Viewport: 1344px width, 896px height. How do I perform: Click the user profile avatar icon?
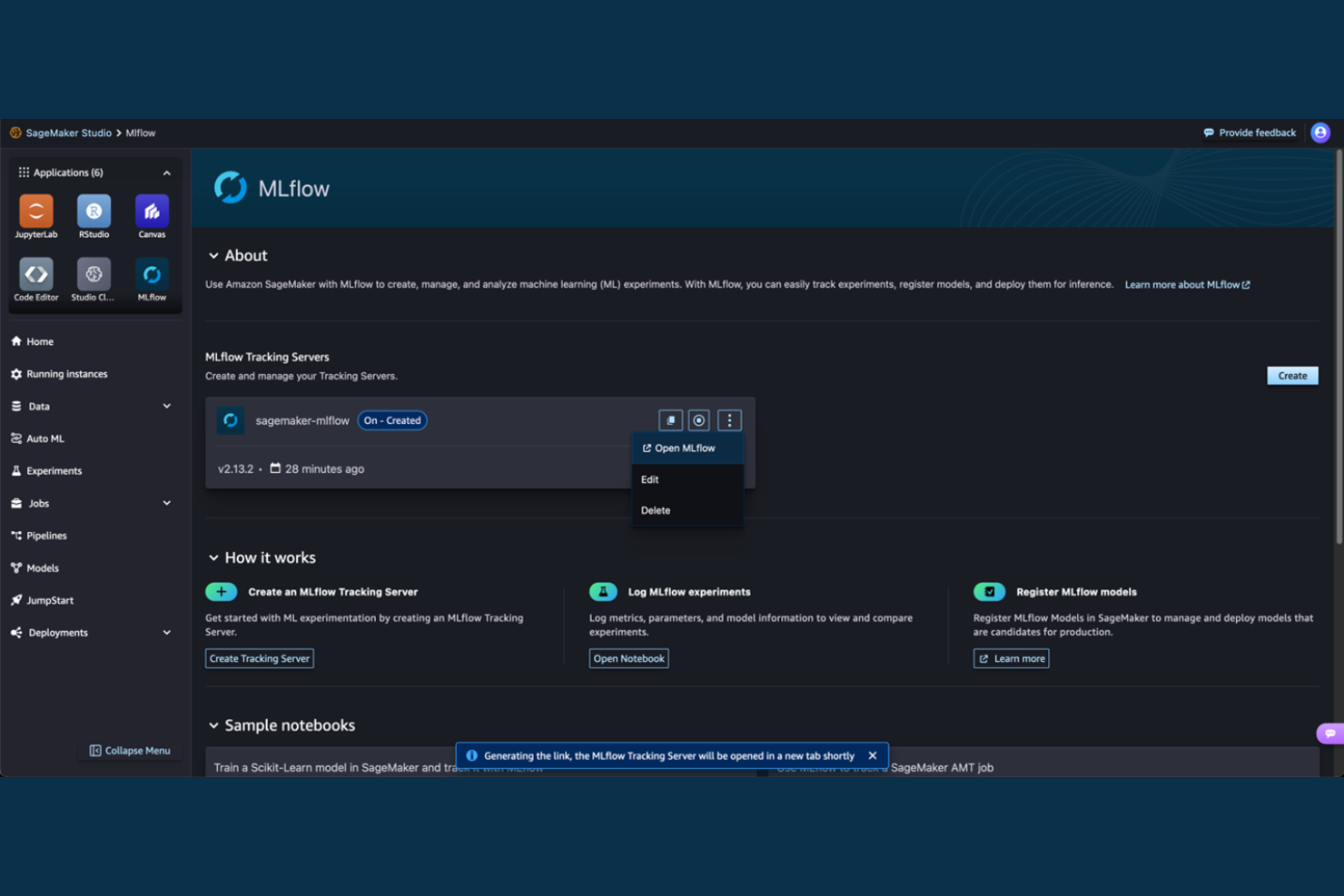pos(1320,133)
